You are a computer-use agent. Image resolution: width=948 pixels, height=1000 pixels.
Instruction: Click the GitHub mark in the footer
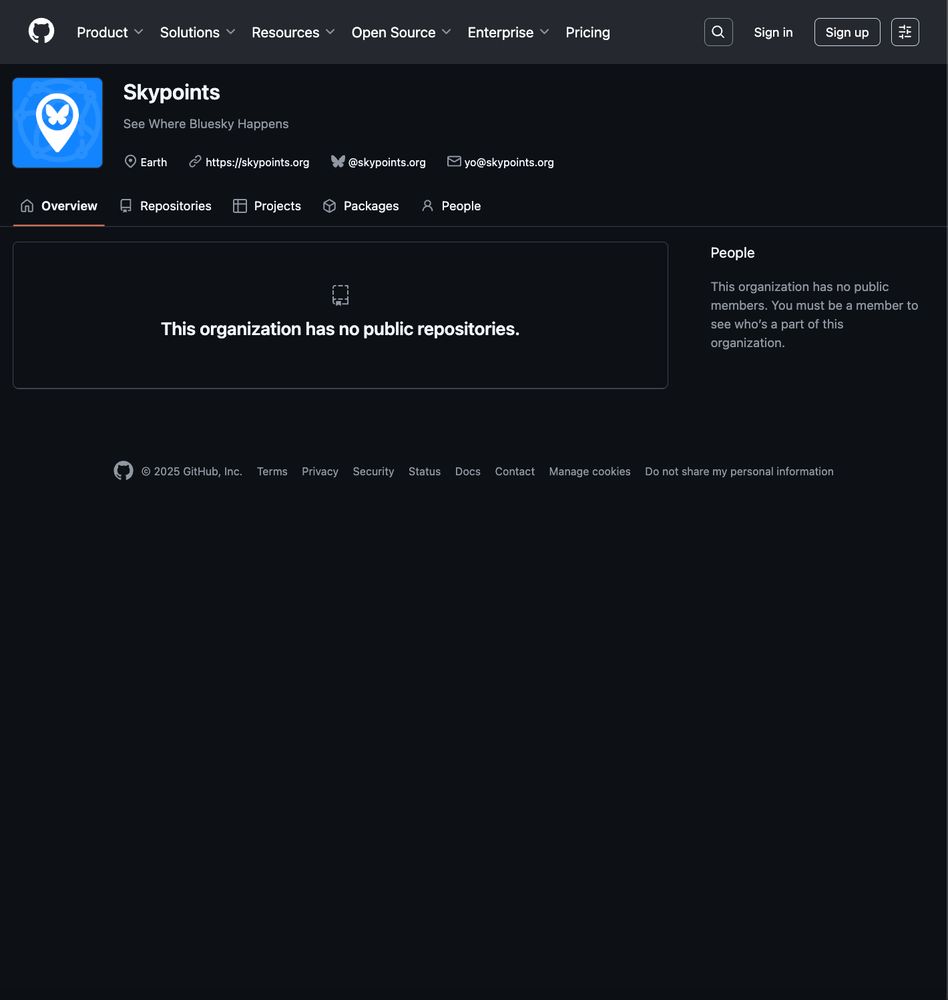[x=123, y=471]
